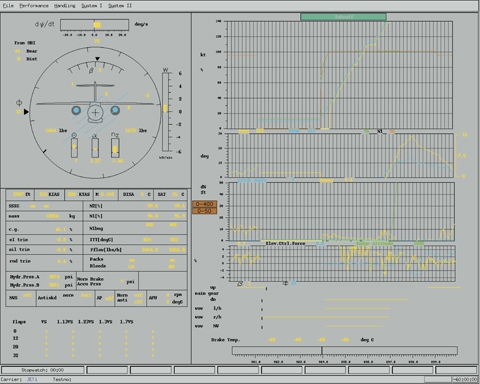
Task: Click the 'SAT' temperature cell
Action: pos(171,194)
